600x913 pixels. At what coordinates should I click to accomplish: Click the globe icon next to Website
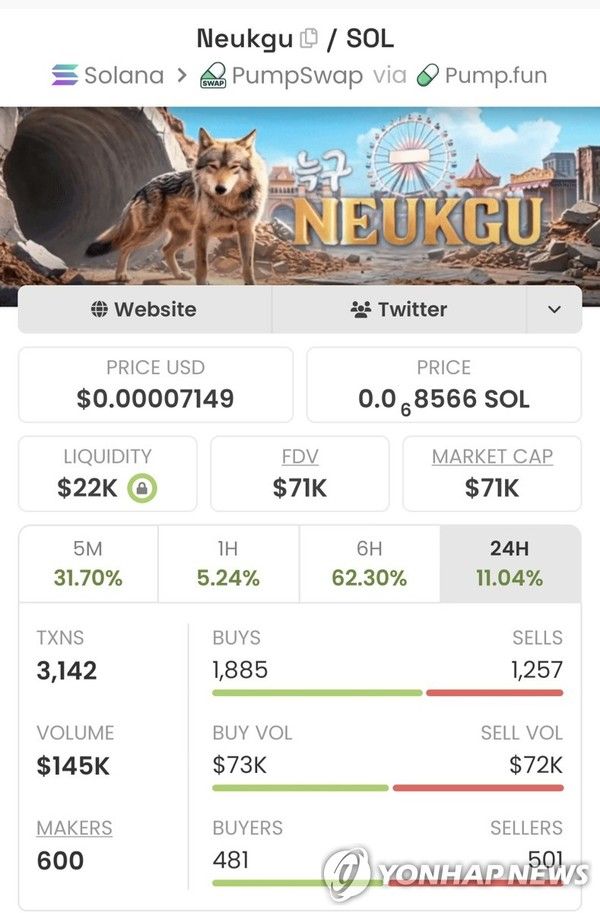click(x=101, y=310)
